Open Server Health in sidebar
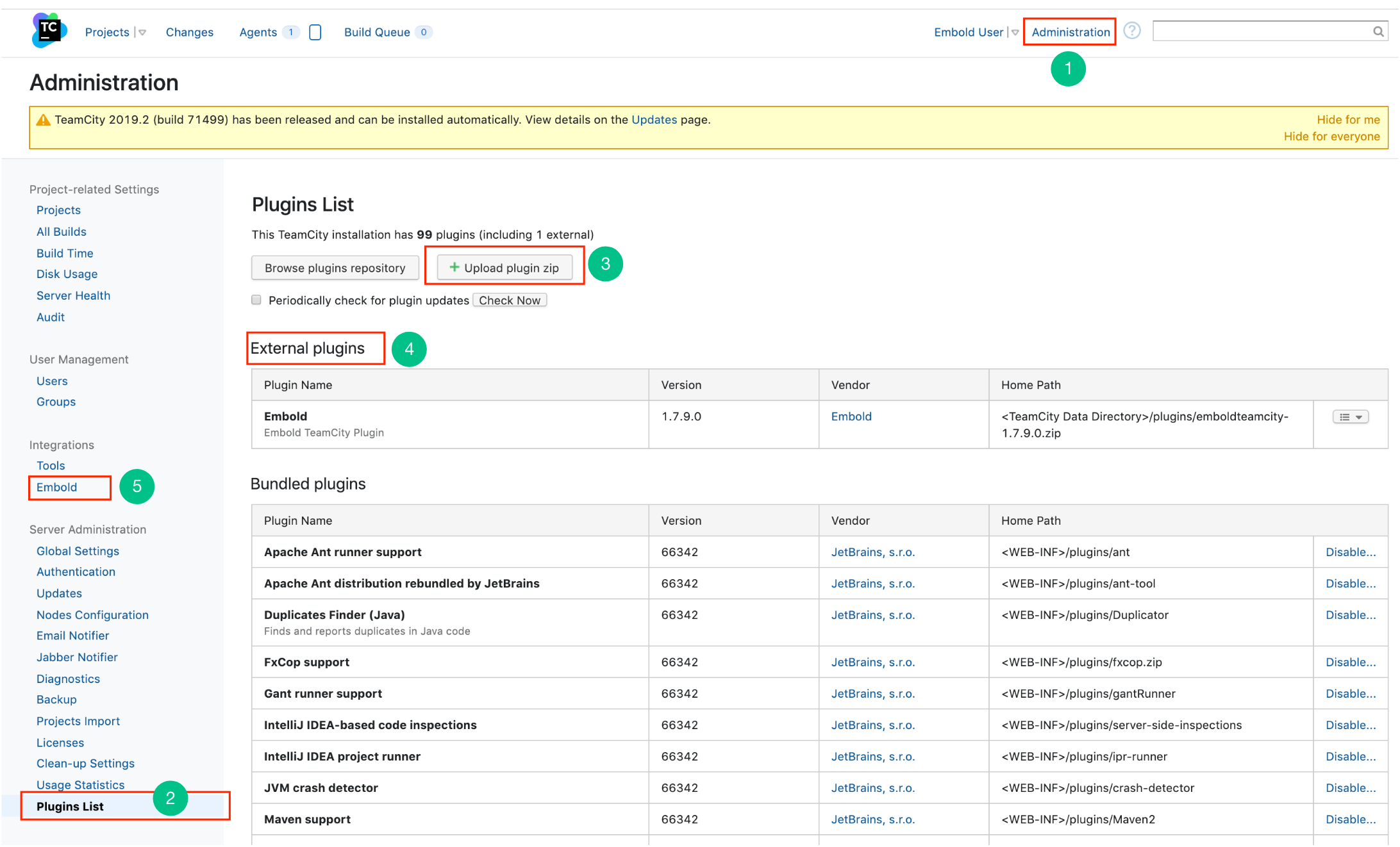The image size is (1400, 847). click(73, 296)
